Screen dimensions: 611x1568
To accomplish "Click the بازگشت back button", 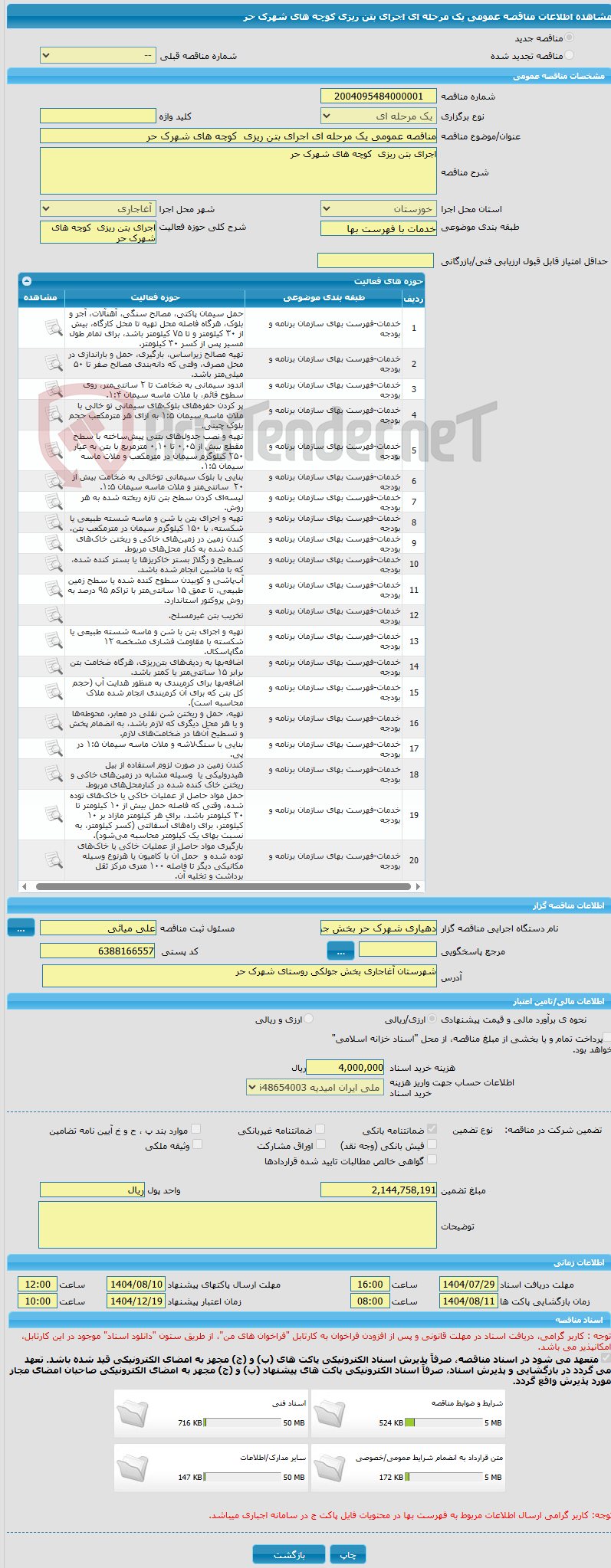I will (x=289, y=1554).
